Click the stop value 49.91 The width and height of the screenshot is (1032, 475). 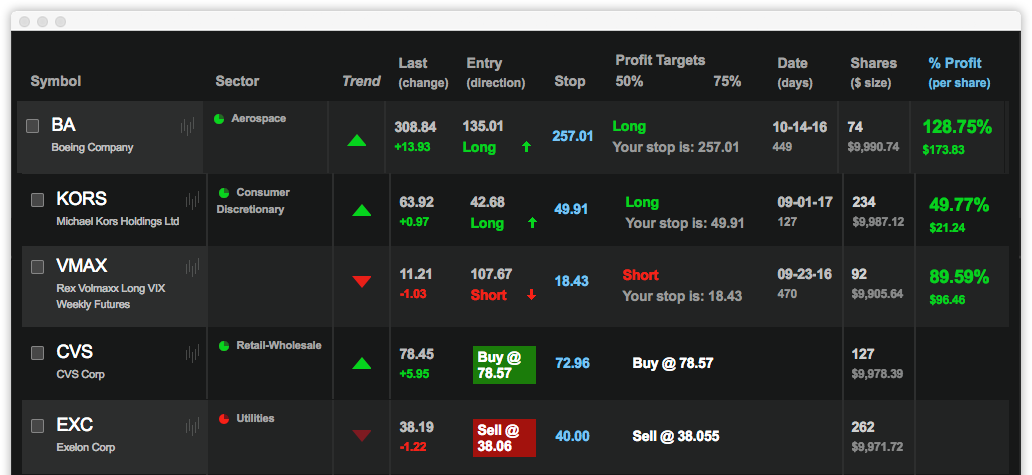tap(571, 210)
